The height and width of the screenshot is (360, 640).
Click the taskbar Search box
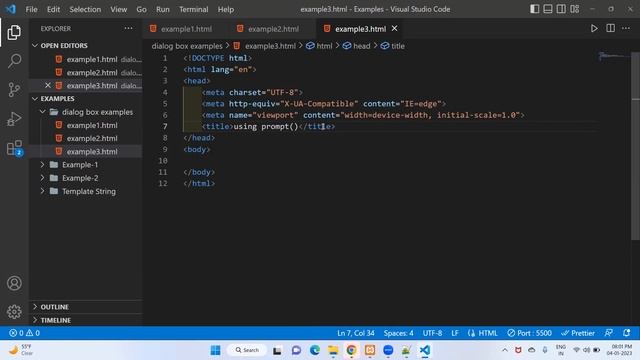point(247,350)
